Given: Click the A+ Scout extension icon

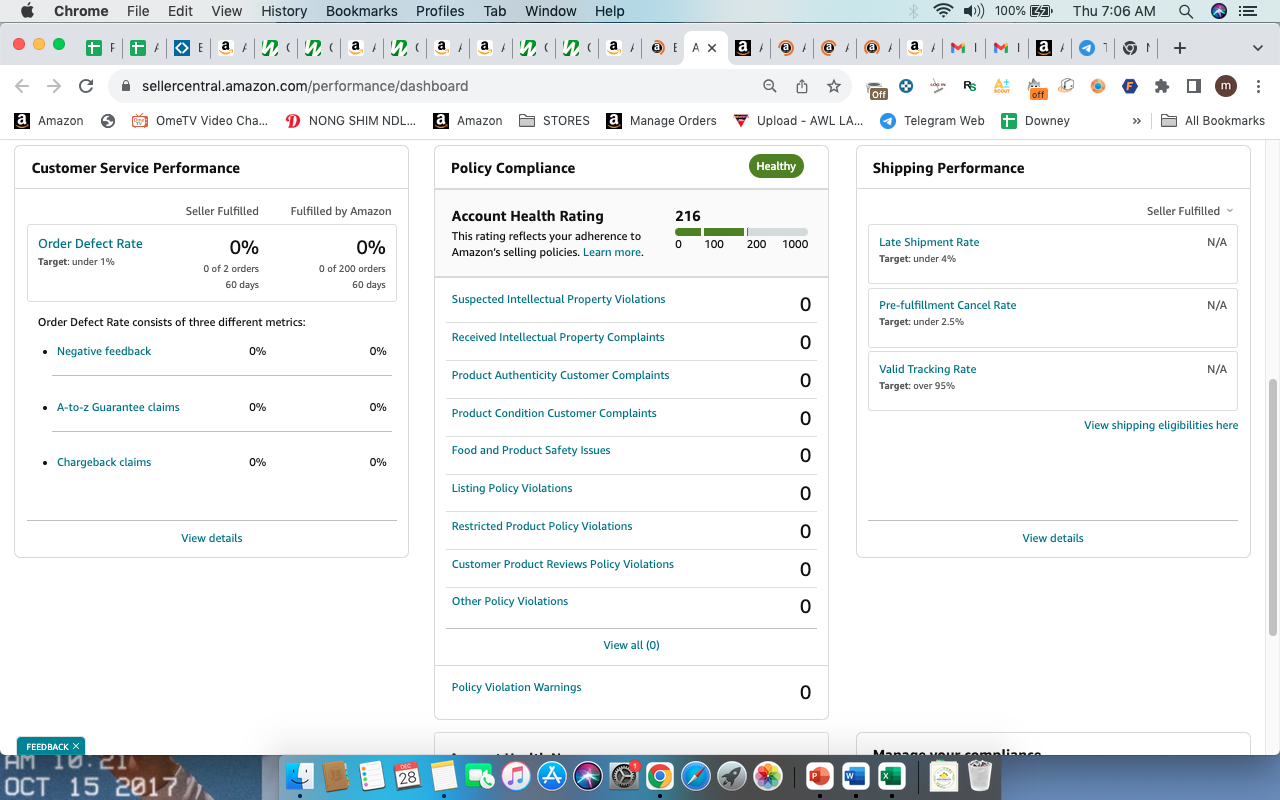Looking at the screenshot, I should click(1002, 86).
